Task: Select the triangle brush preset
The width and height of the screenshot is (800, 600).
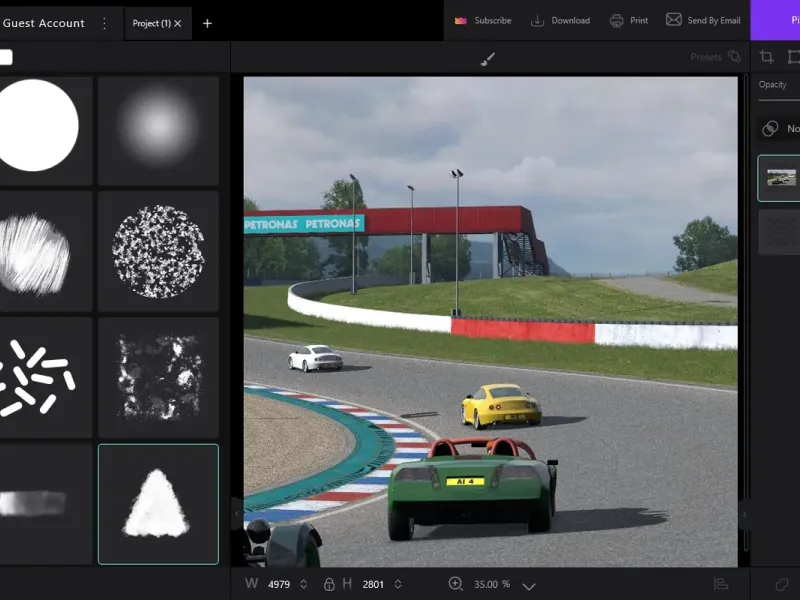Action: pos(158,504)
